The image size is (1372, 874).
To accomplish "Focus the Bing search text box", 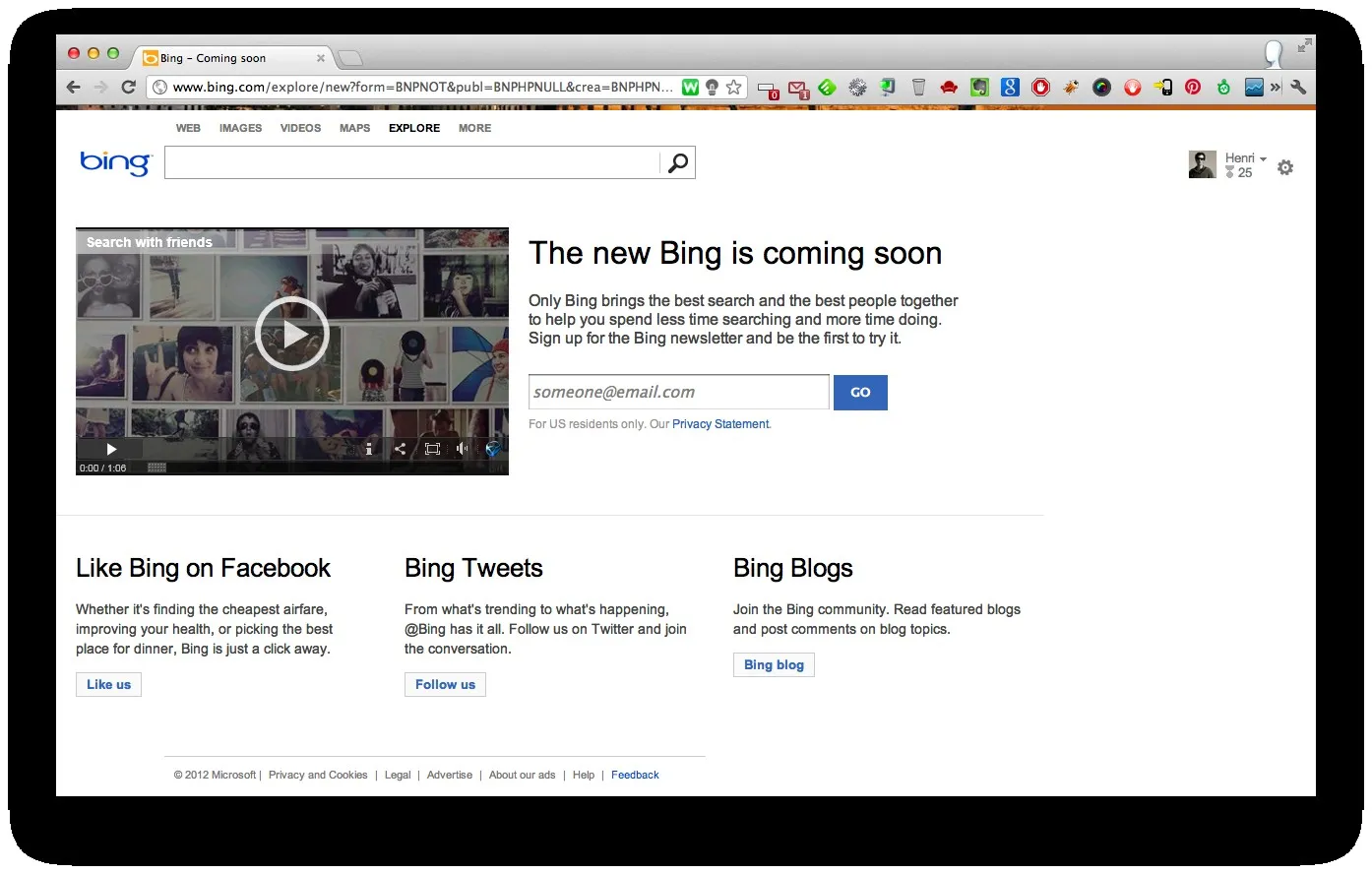I will point(412,163).
